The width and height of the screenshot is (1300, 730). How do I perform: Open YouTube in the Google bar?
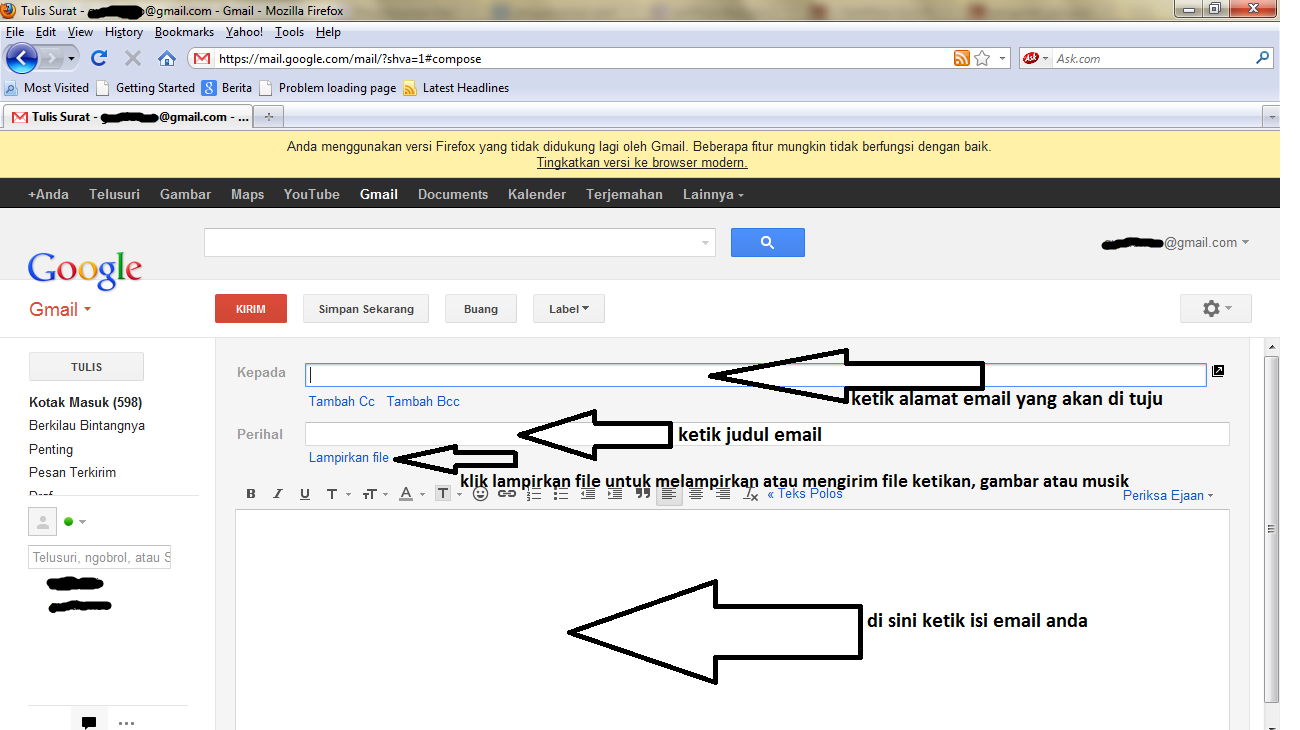(312, 194)
